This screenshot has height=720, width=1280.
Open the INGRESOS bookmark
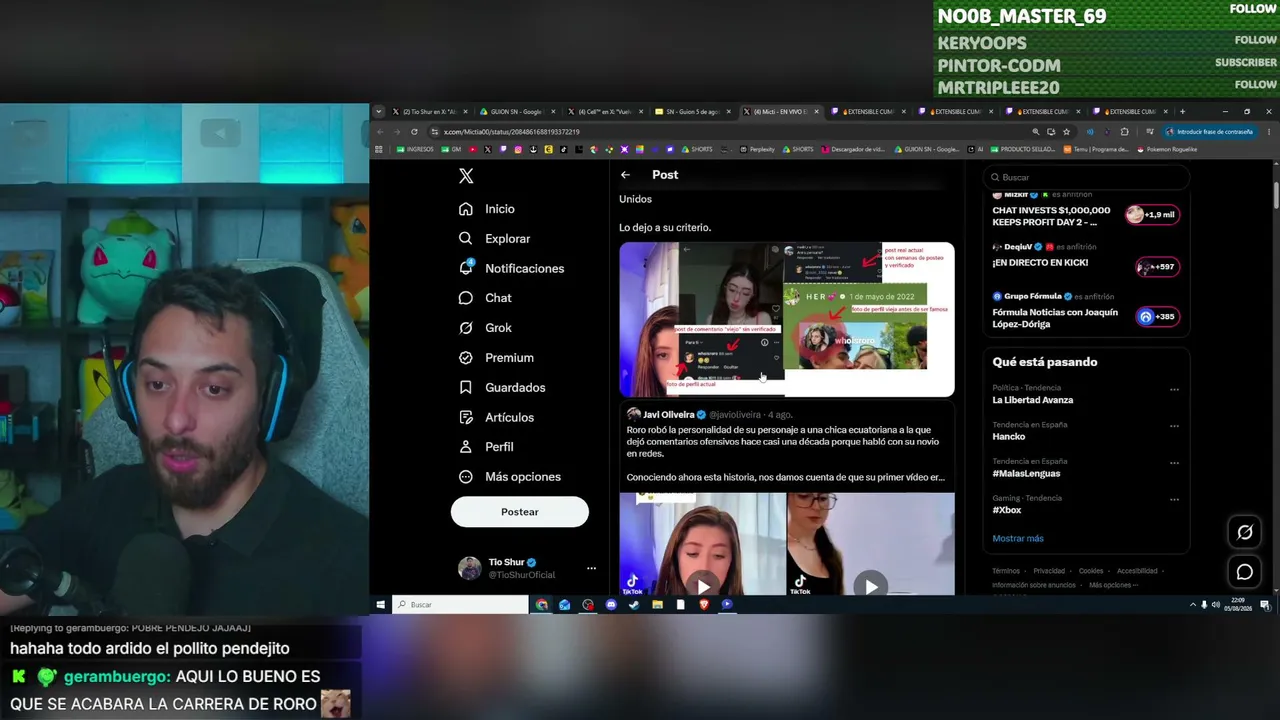pos(415,149)
